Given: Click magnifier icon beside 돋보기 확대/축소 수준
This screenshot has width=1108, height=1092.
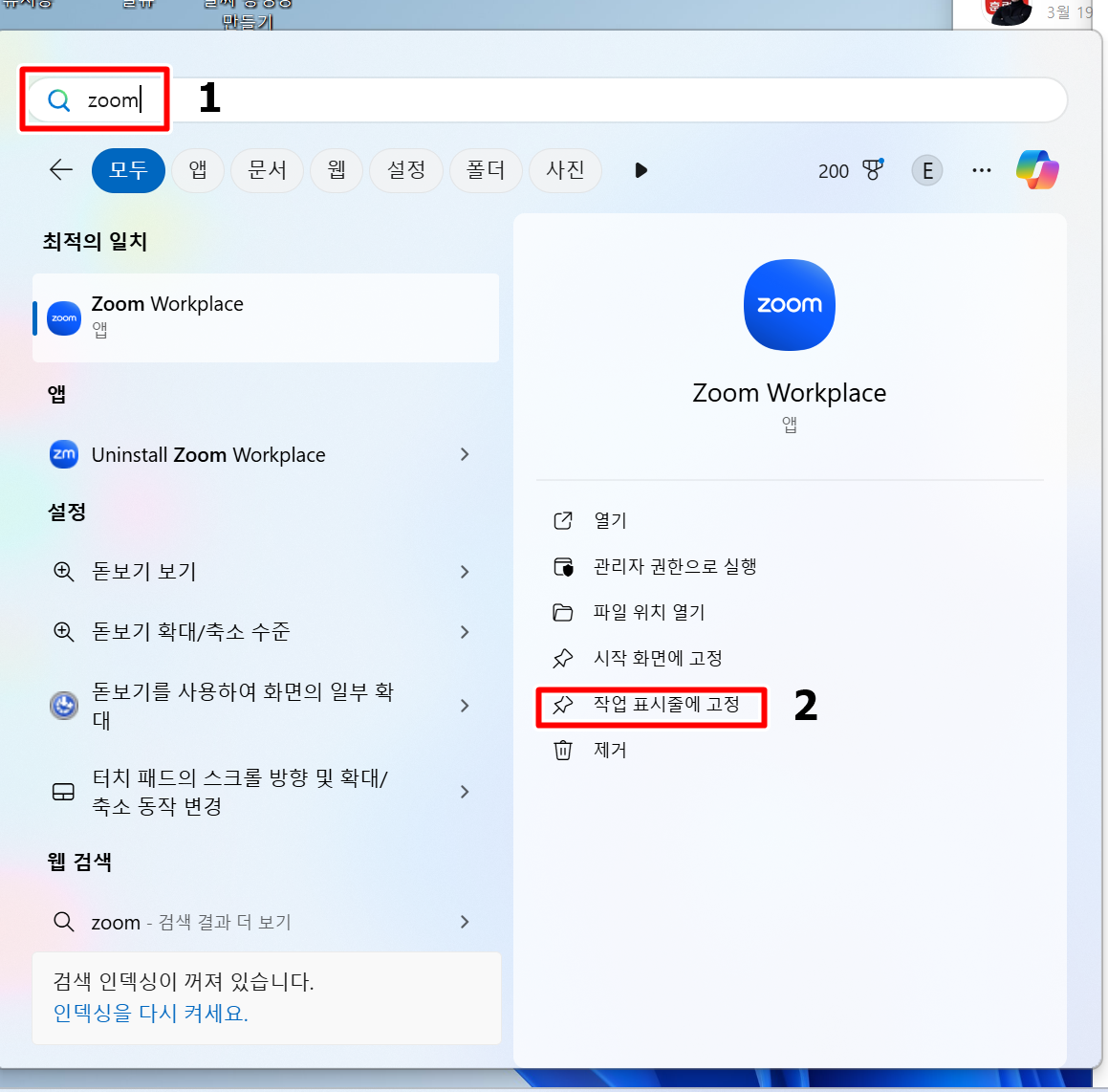Looking at the screenshot, I should pos(64,632).
